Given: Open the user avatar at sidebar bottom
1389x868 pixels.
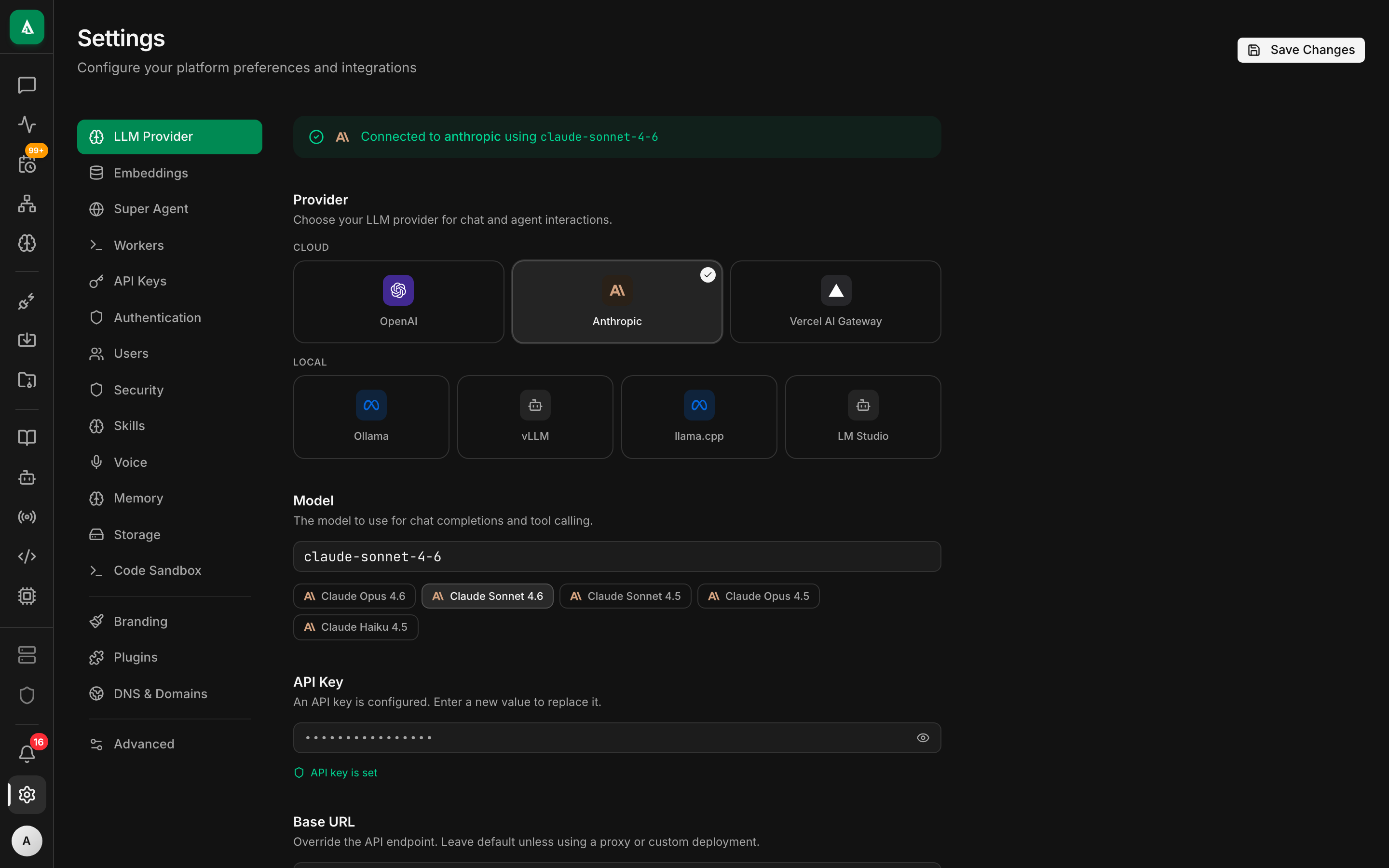Looking at the screenshot, I should 27,841.
